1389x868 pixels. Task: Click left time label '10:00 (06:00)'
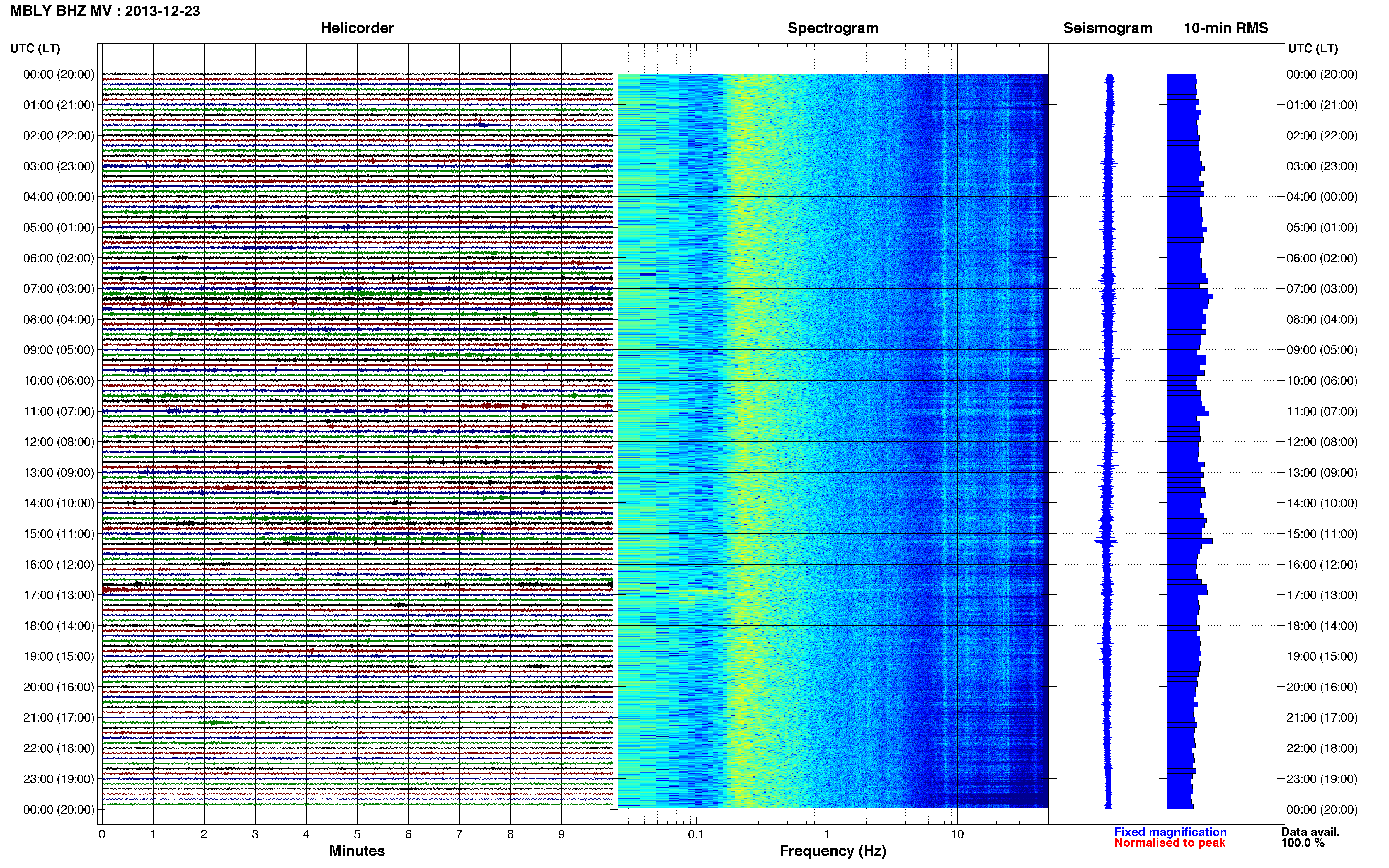59,381
